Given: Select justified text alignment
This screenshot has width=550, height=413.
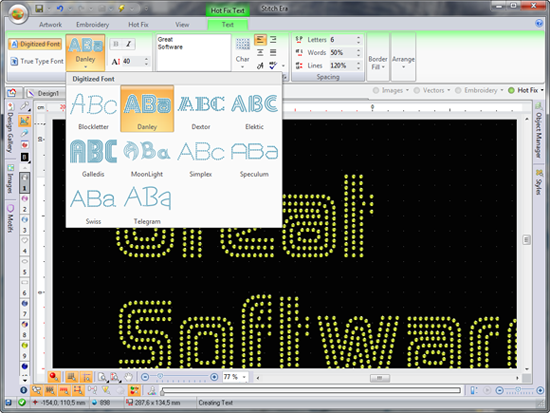Looking at the screenshot, I should (273, 53).
